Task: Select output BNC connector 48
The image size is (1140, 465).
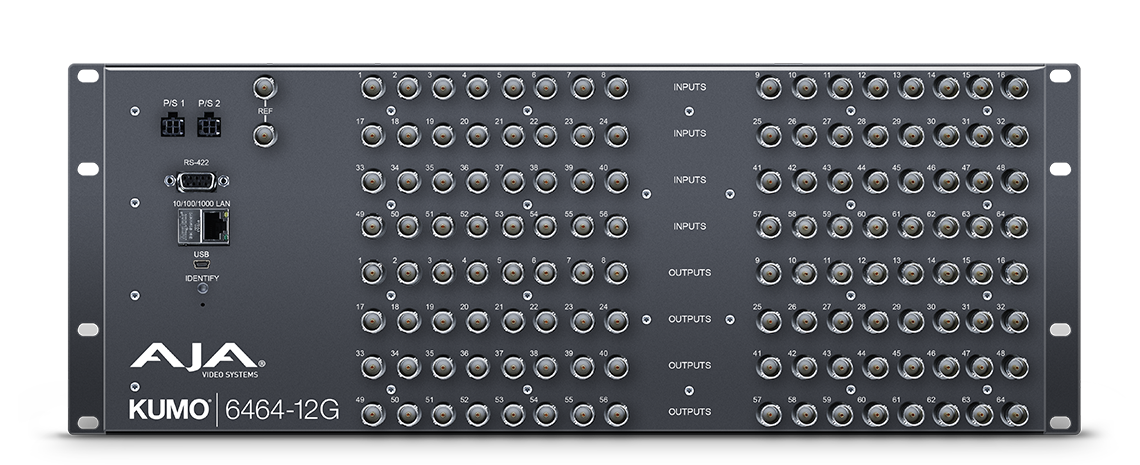Action: pos(1015,368)
